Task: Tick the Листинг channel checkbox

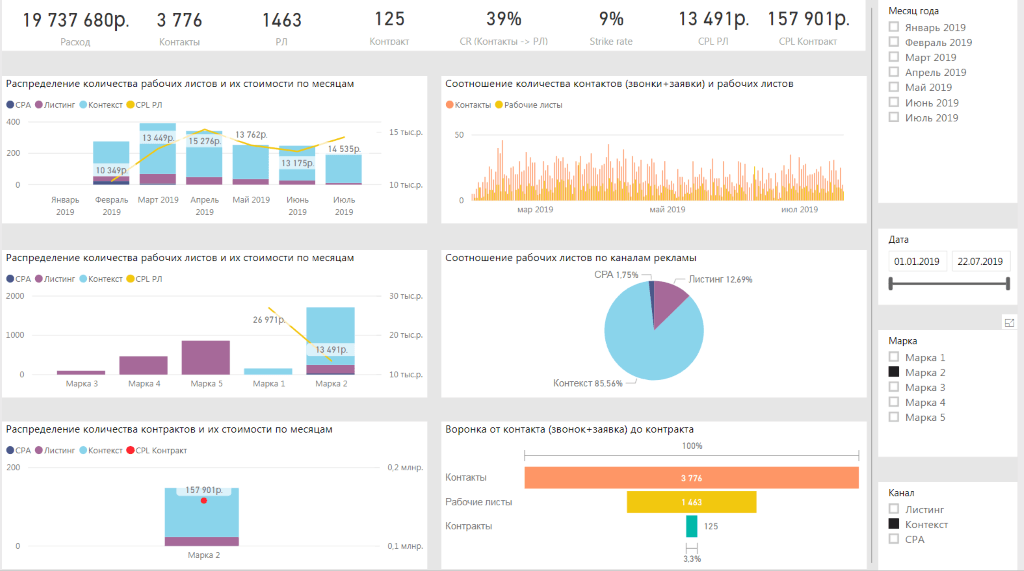Action: [x=894, y=509]
